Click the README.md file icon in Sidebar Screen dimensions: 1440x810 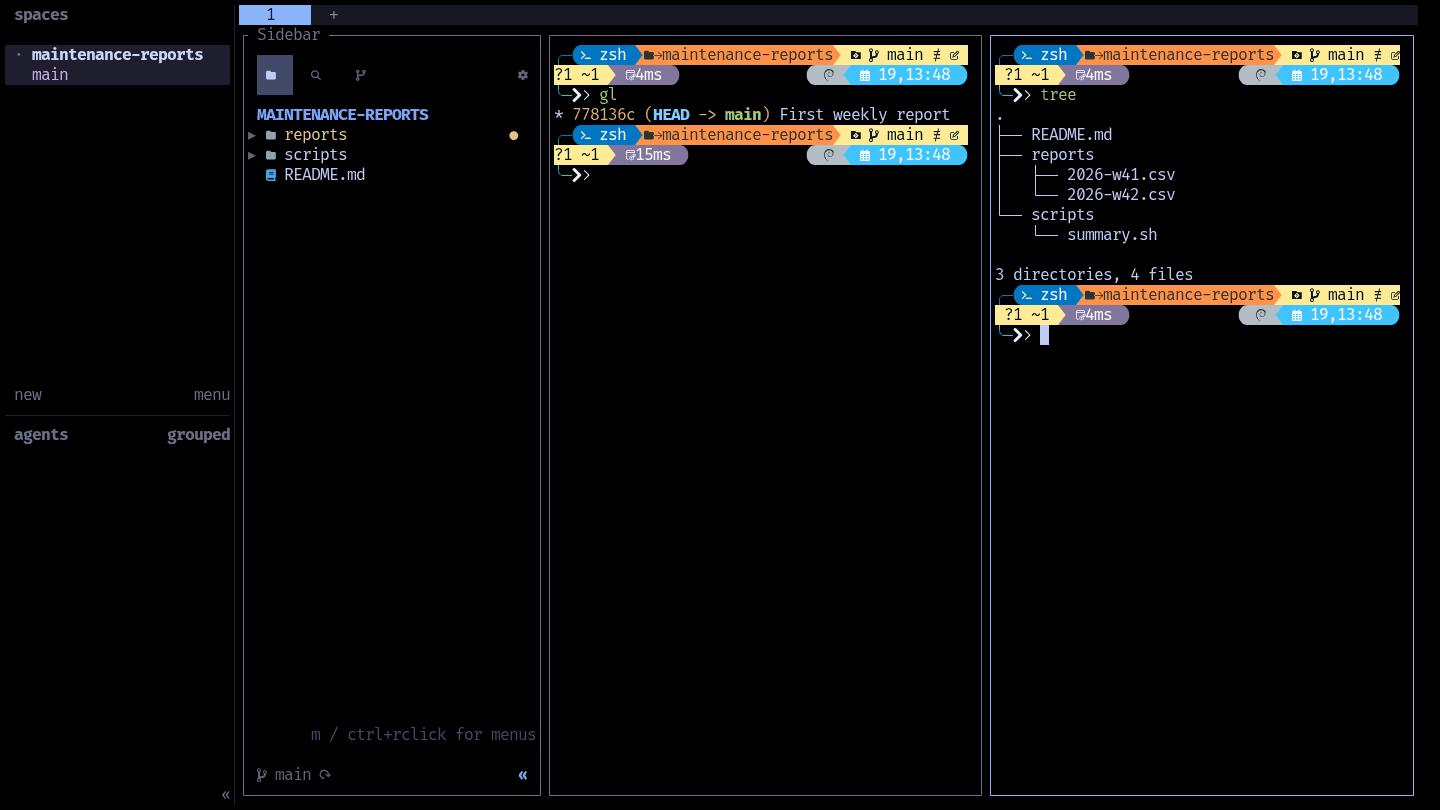click(x=271, y=175)
